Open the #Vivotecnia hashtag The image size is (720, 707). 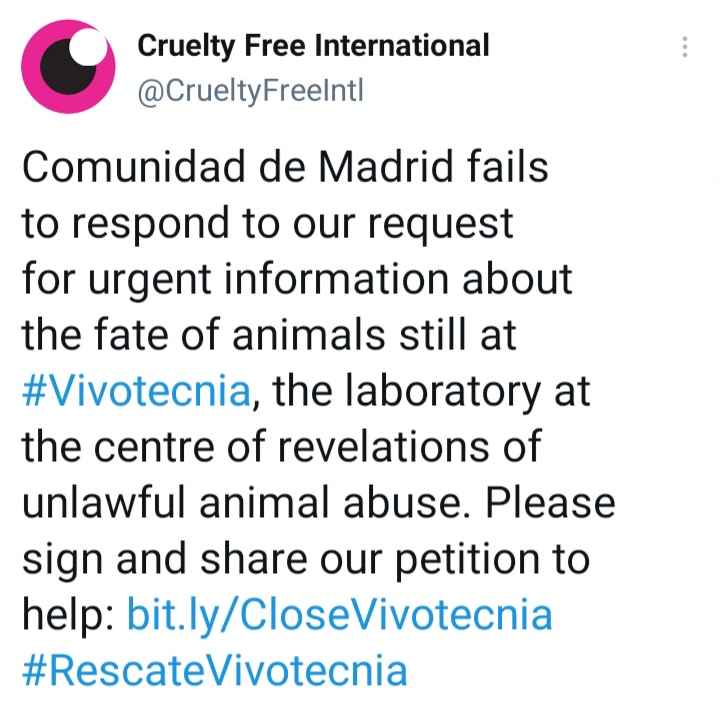click(136, 391)
